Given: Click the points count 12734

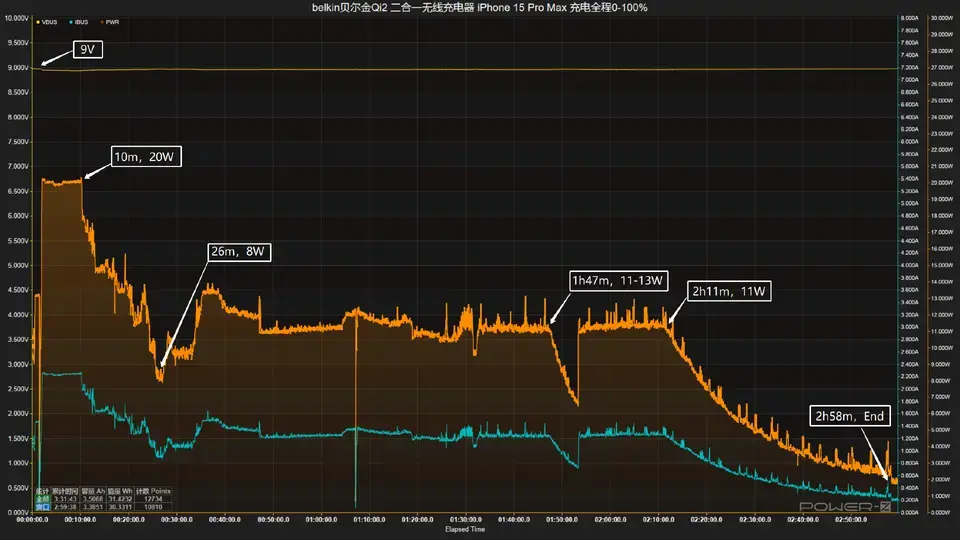Looking at the screenshot, I should (x=153, y=499).
